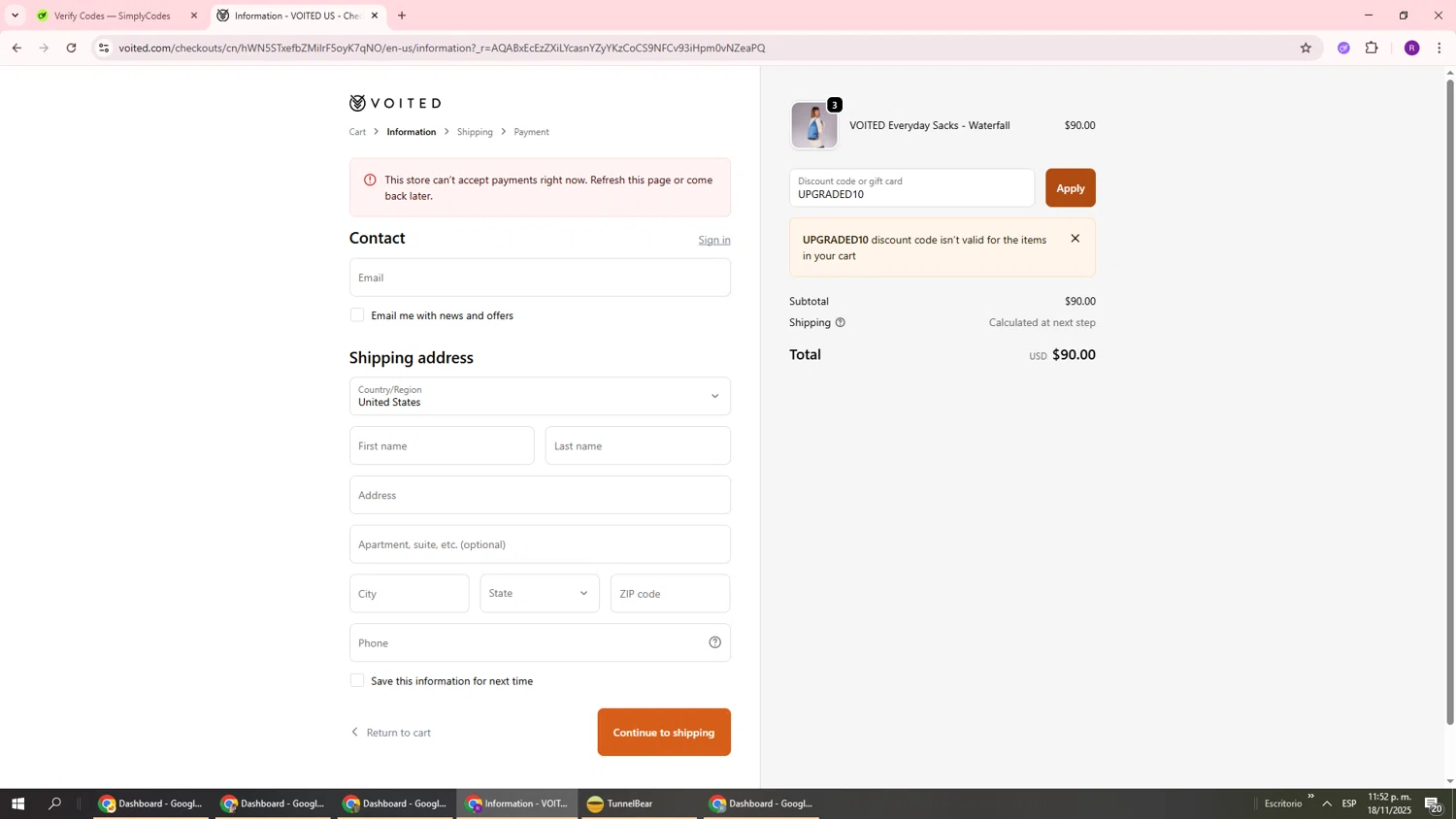Viewport: 1456px width, 819px height.
Task: Click the Shipping info question mark icon
Action: click(841, 322)
